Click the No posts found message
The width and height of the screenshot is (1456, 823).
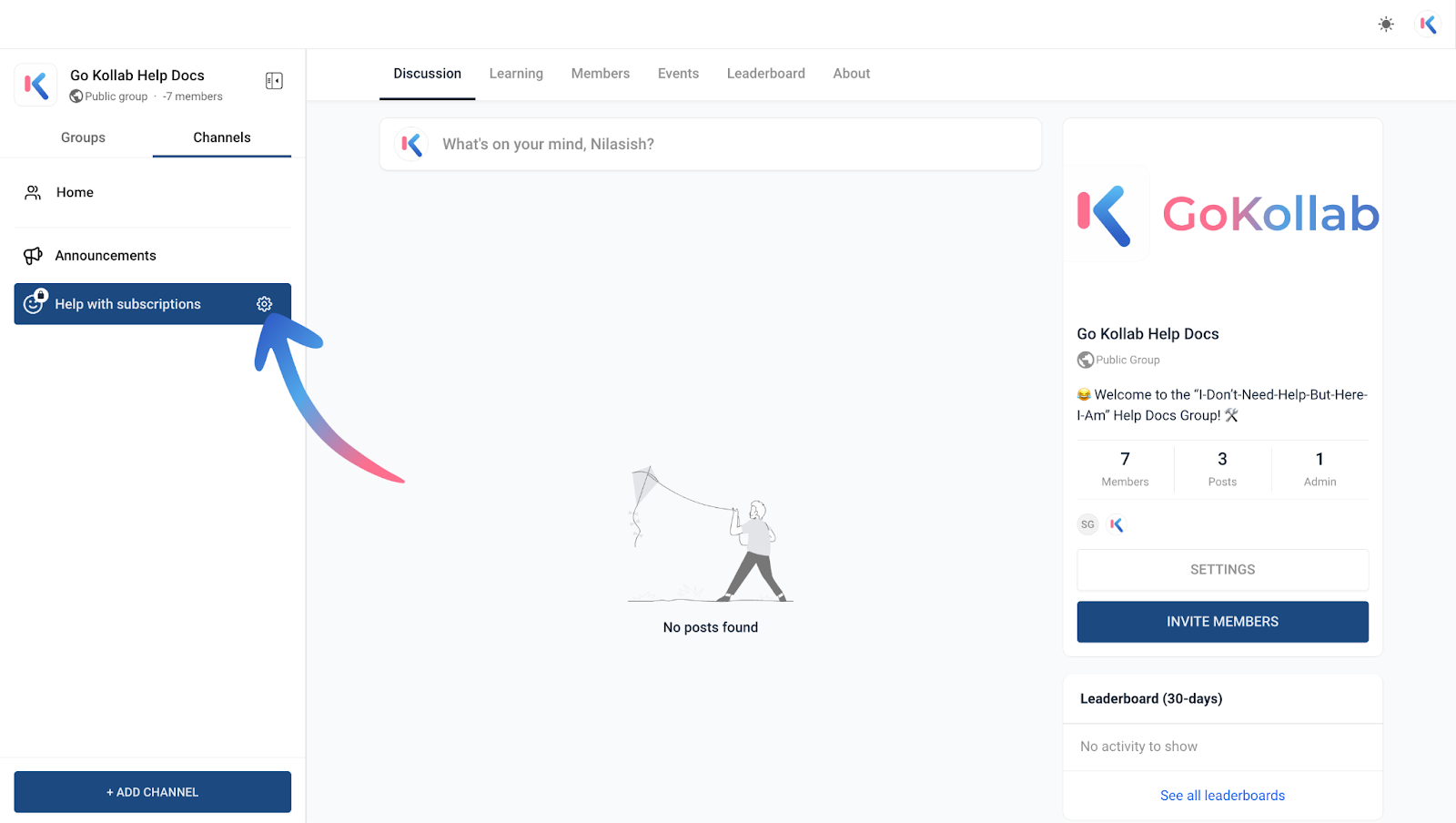711,627
